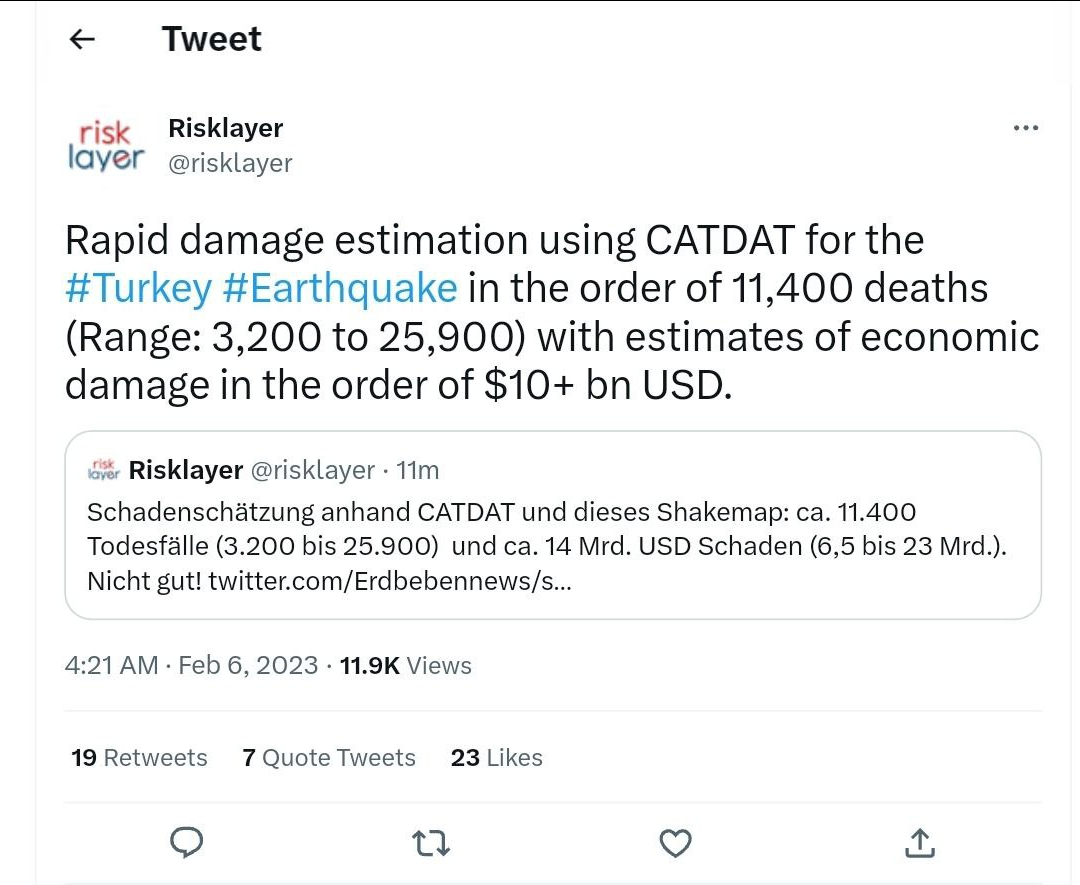Like the tweet with the heart icon
1080x885 pixels.
(x=676, y=844)
